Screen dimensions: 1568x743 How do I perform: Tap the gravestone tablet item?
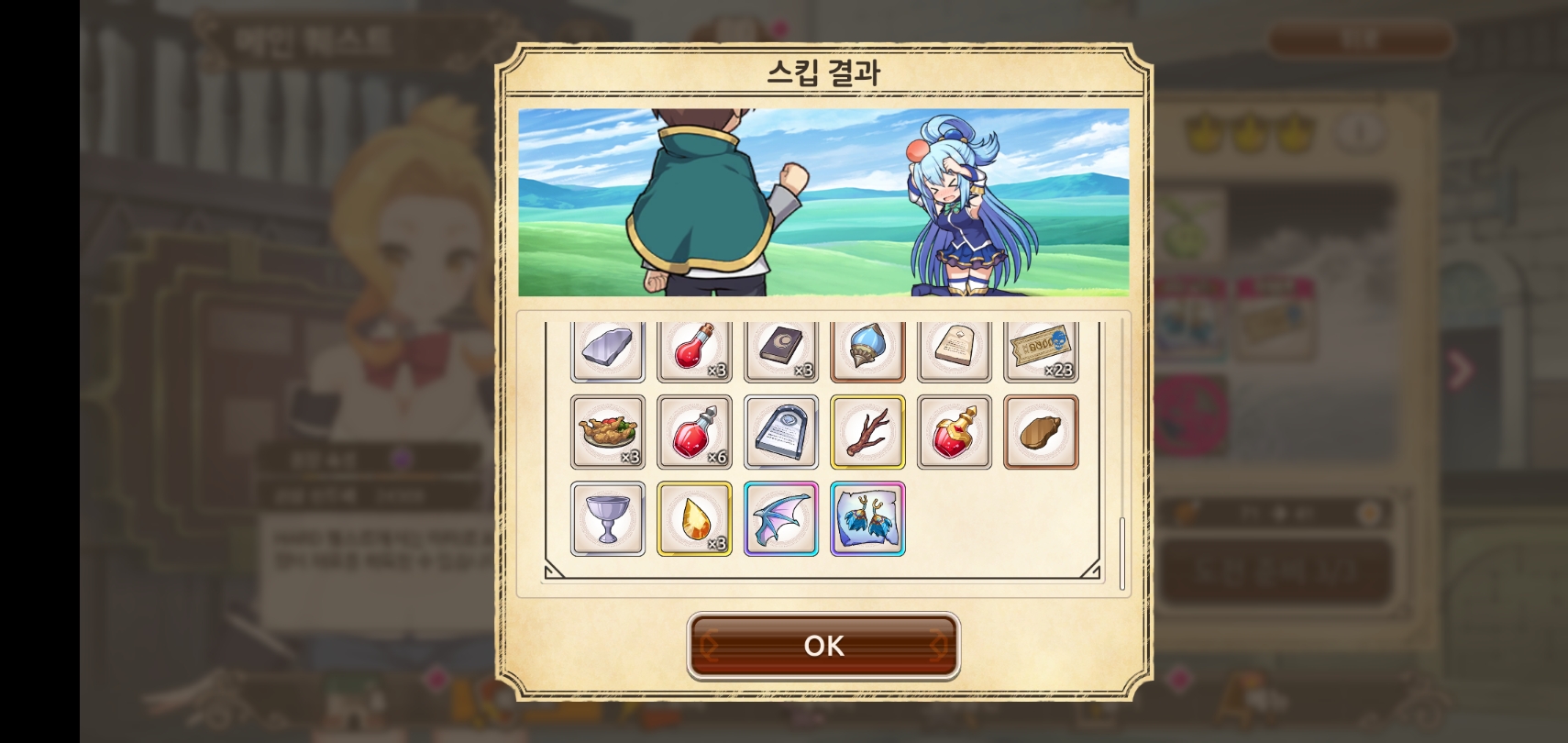click(x=780, y=432)
